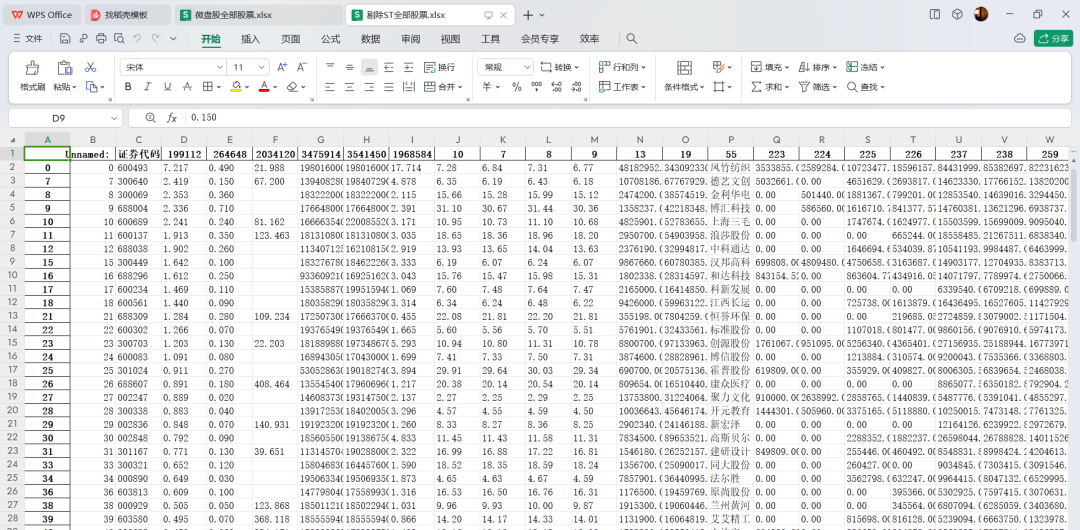
Task: Toggle Wrap Text (换行)
Action: tap(438, 67)
